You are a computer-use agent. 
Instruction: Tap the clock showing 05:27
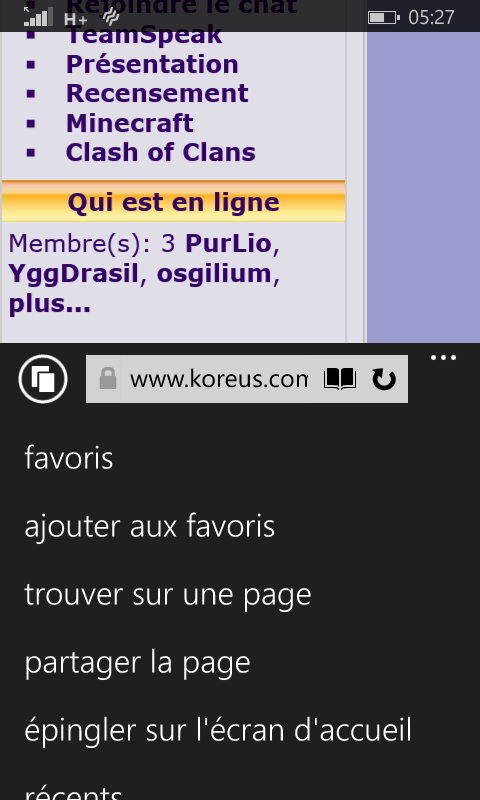(x=431, y=18)
